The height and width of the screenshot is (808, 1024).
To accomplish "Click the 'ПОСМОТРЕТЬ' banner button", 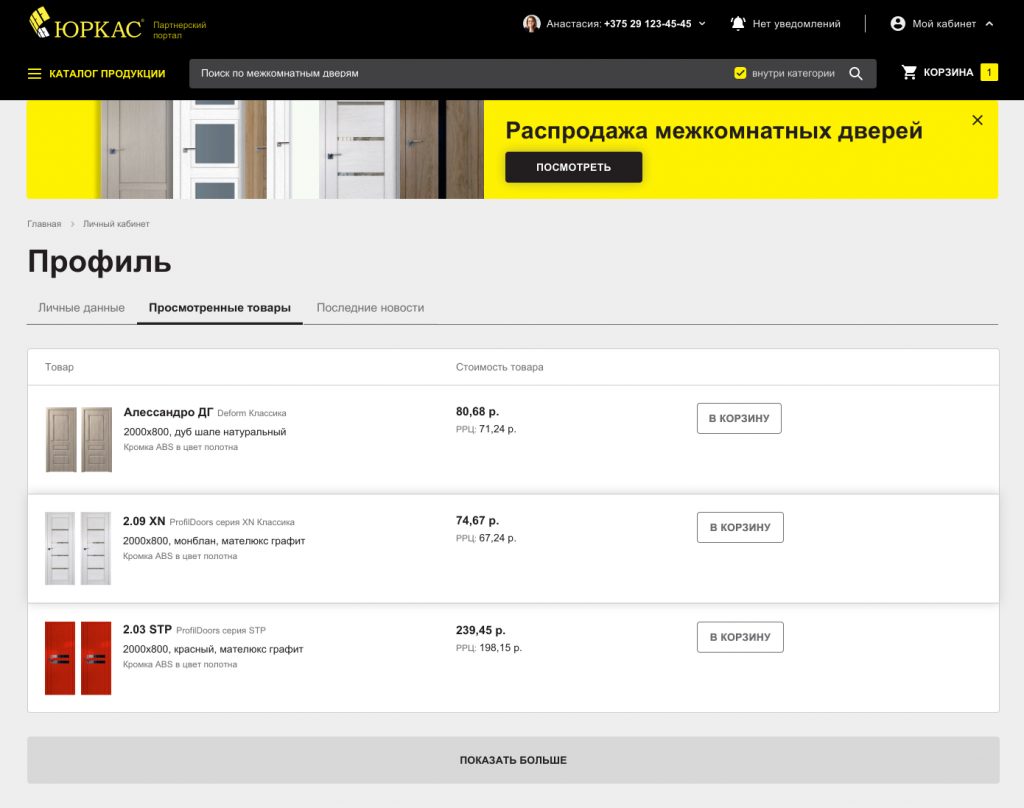I will [x=573, y=167].
